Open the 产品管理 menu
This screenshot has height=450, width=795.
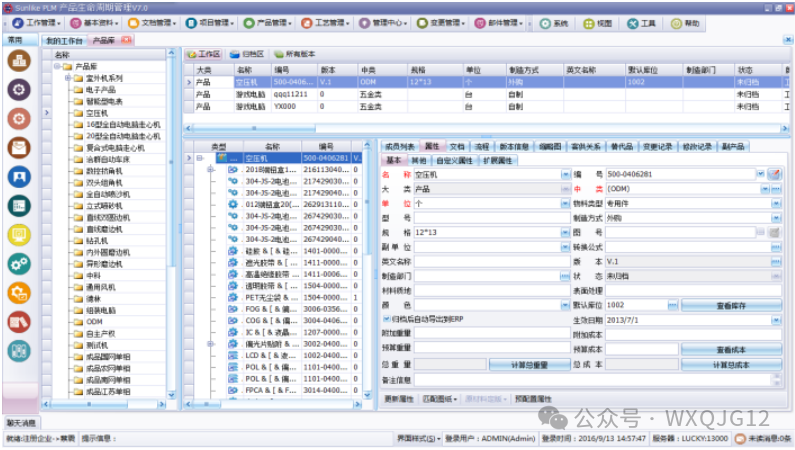click(268, 23)
